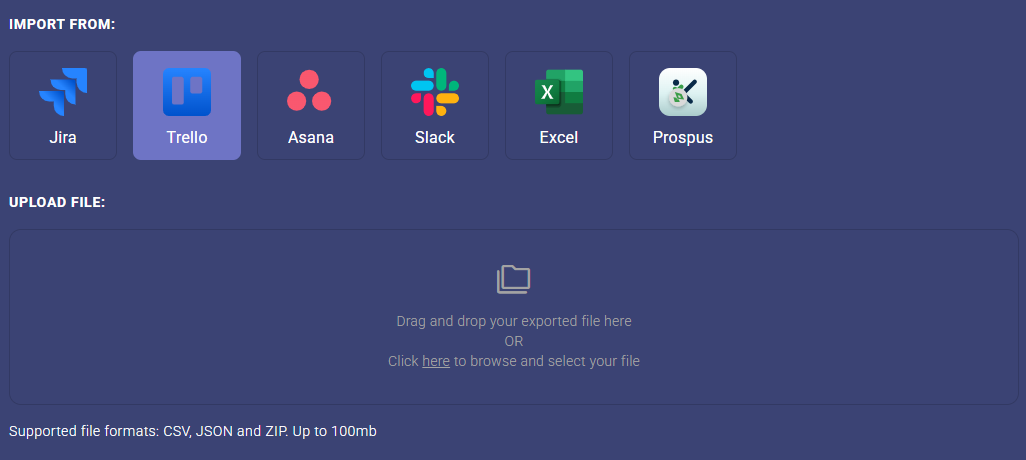
Task: Click 'to browse and select your file' text
Action: pyautogui.click(x=547, y=361)
